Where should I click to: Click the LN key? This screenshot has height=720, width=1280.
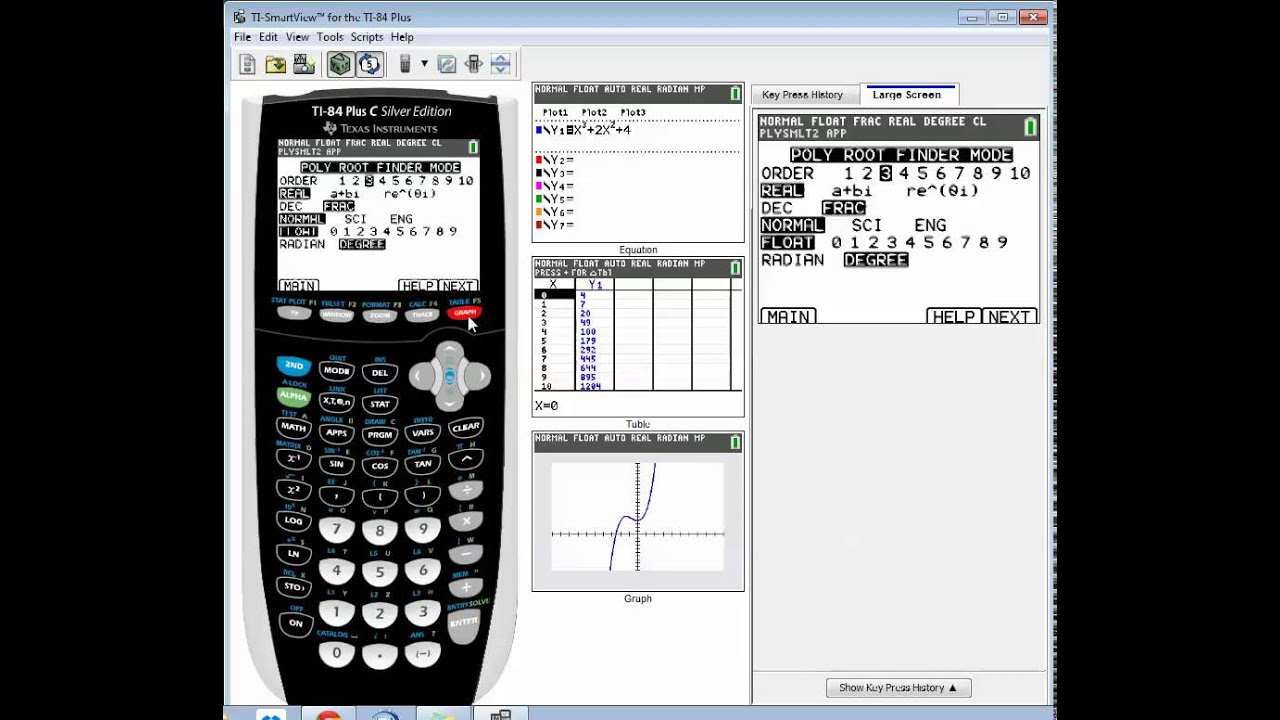click(293, 552)
